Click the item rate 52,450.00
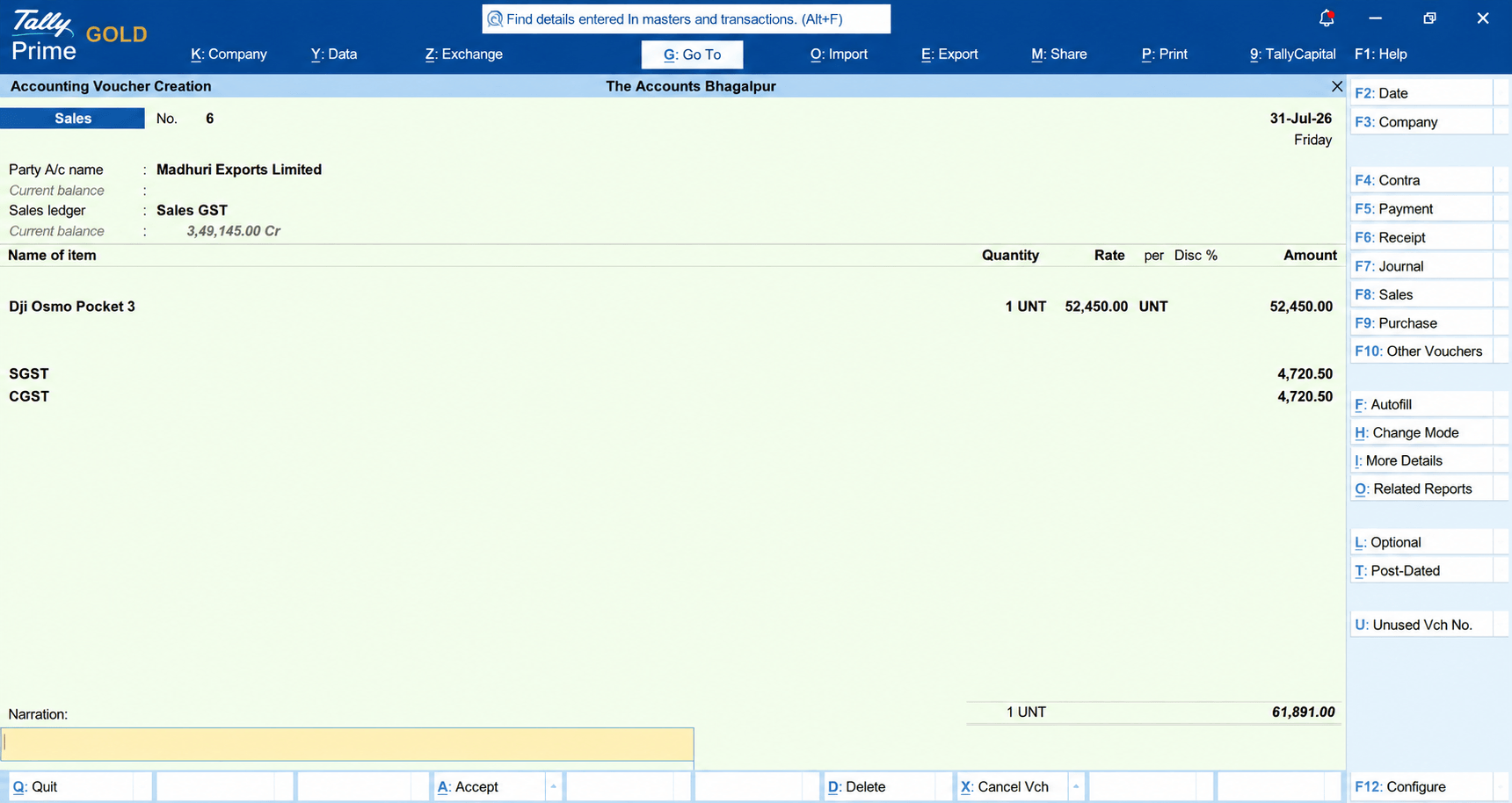 [x=1096, y=307]
